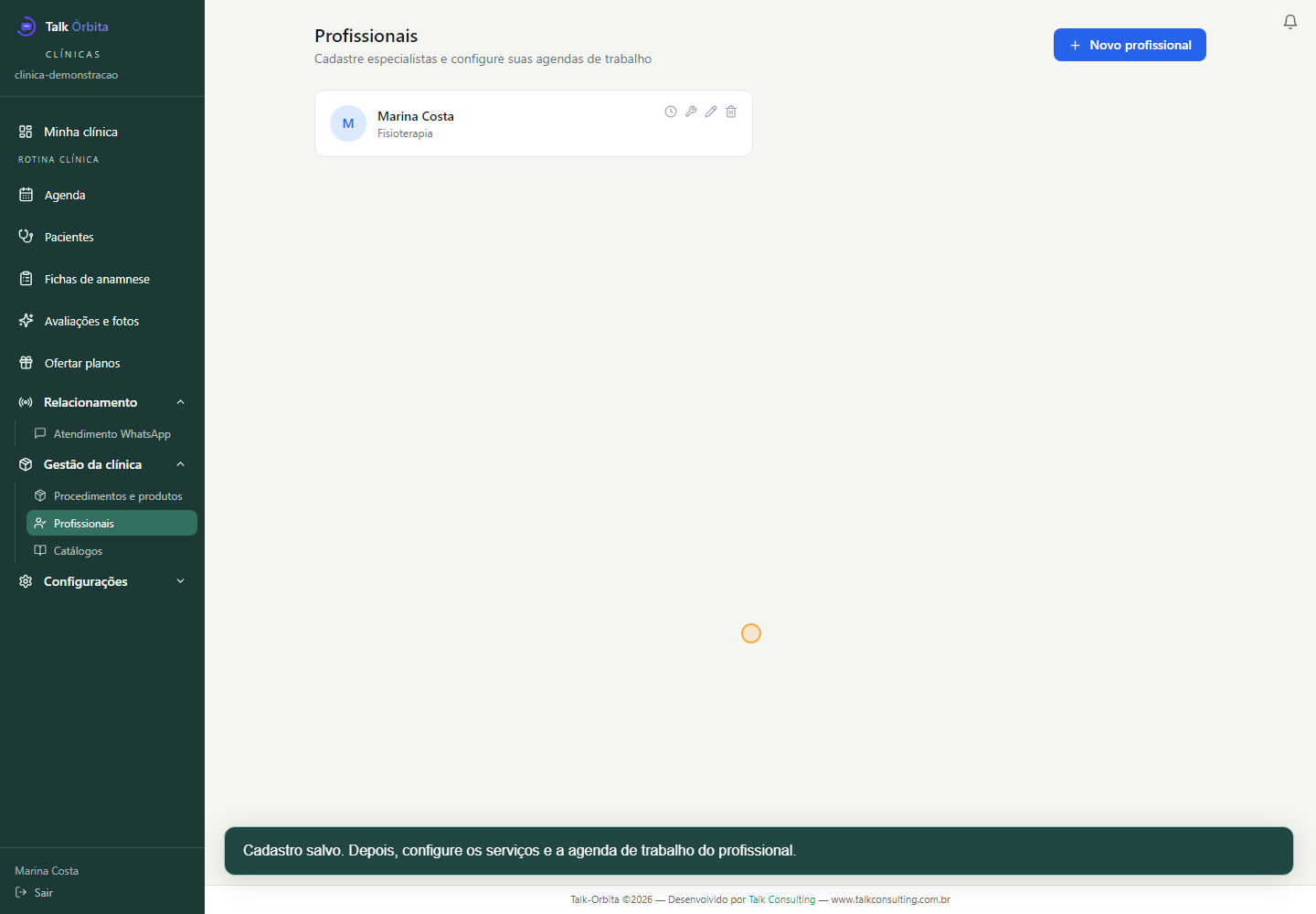Click the 'Cadastre especialistas' subtitle text
Viewport: 1316px width, 914px height.
coord(483,58)
